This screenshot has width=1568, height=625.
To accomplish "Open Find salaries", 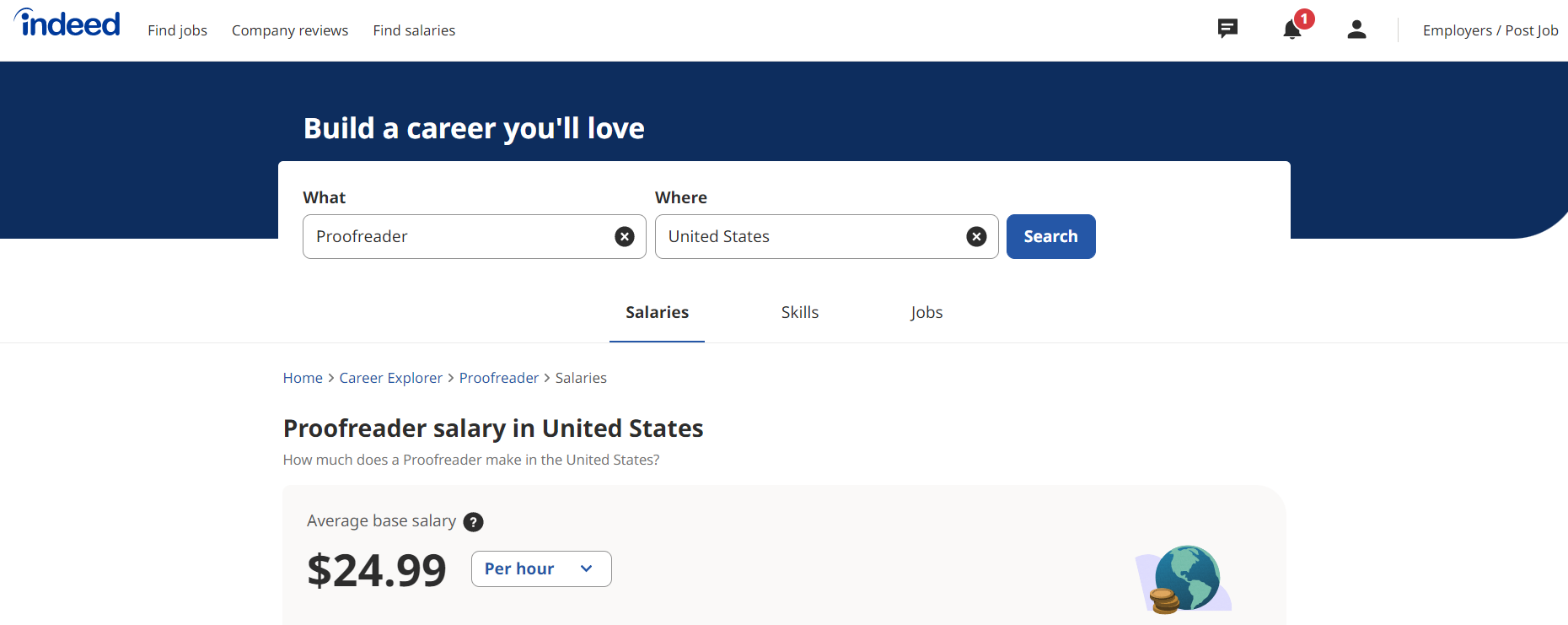I will coord(414,30).
